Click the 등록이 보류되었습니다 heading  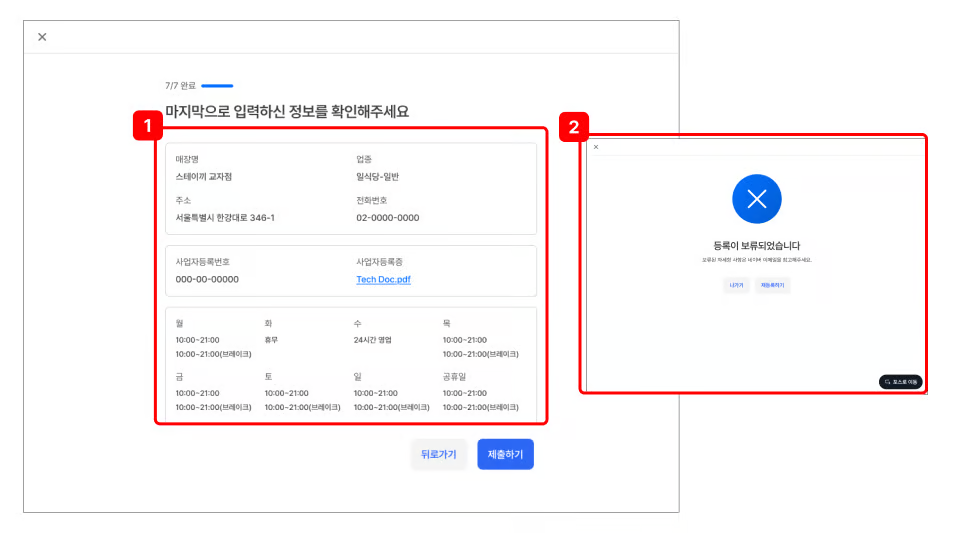click(756, 245)
